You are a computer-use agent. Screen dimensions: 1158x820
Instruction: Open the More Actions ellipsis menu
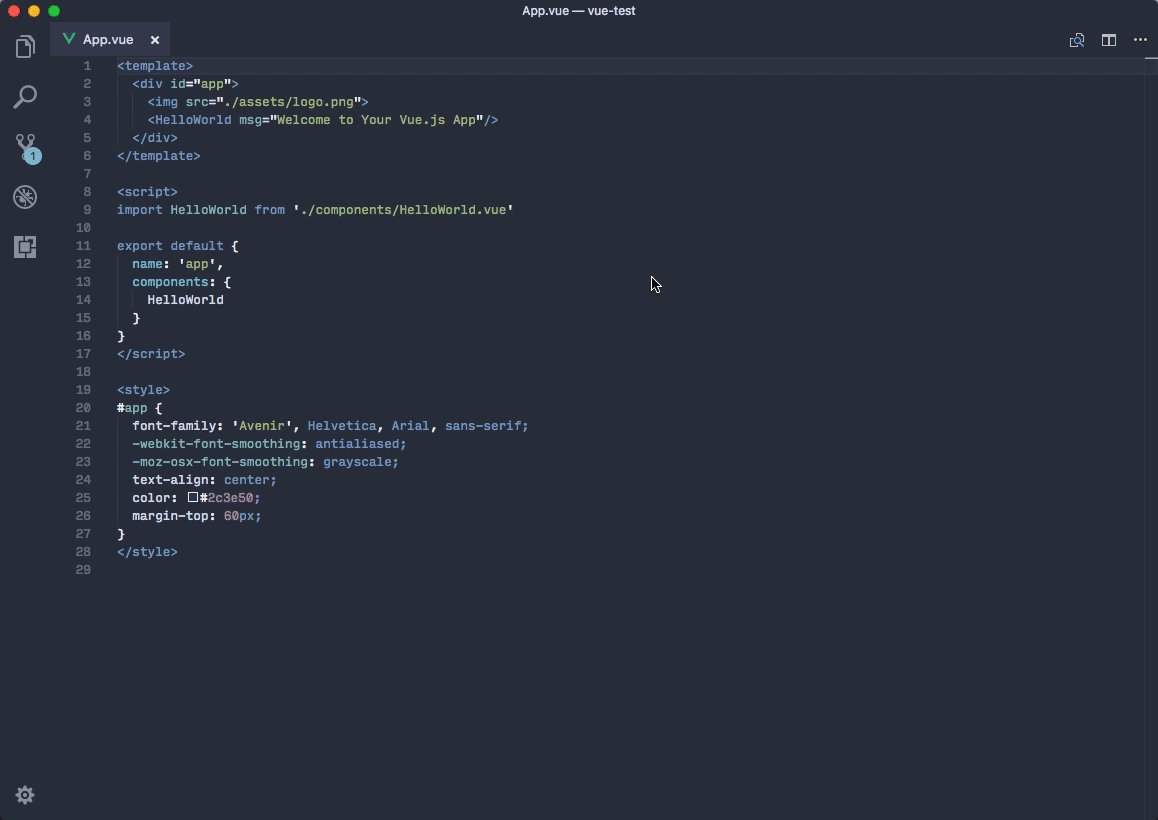pyautogui.click(x=1140, y=40)
